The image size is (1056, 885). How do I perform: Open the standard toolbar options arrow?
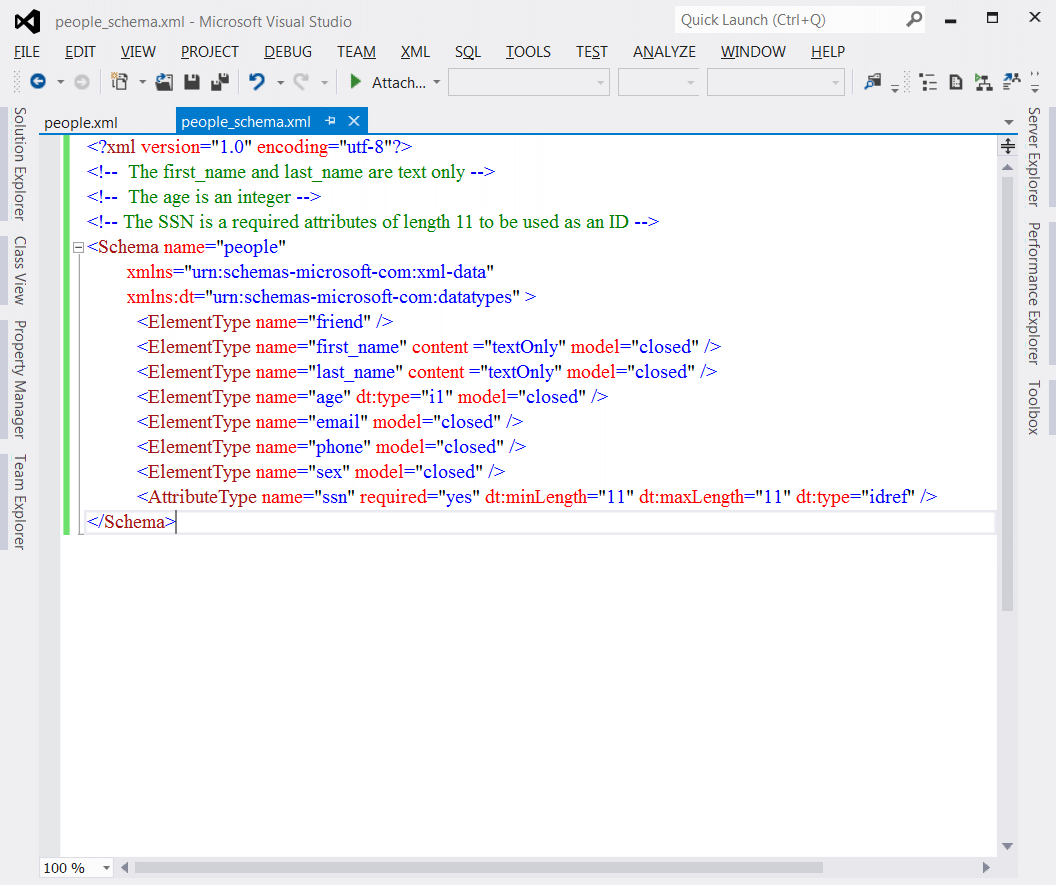(x=894, y=88)
